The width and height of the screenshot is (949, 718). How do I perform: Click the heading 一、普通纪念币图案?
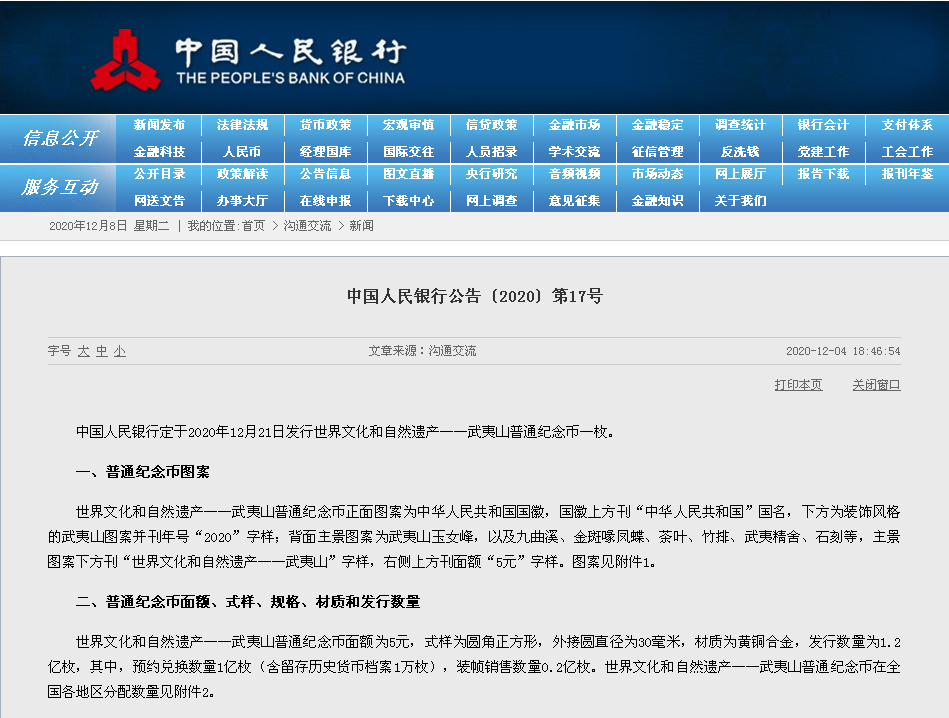tap(143, 472)
